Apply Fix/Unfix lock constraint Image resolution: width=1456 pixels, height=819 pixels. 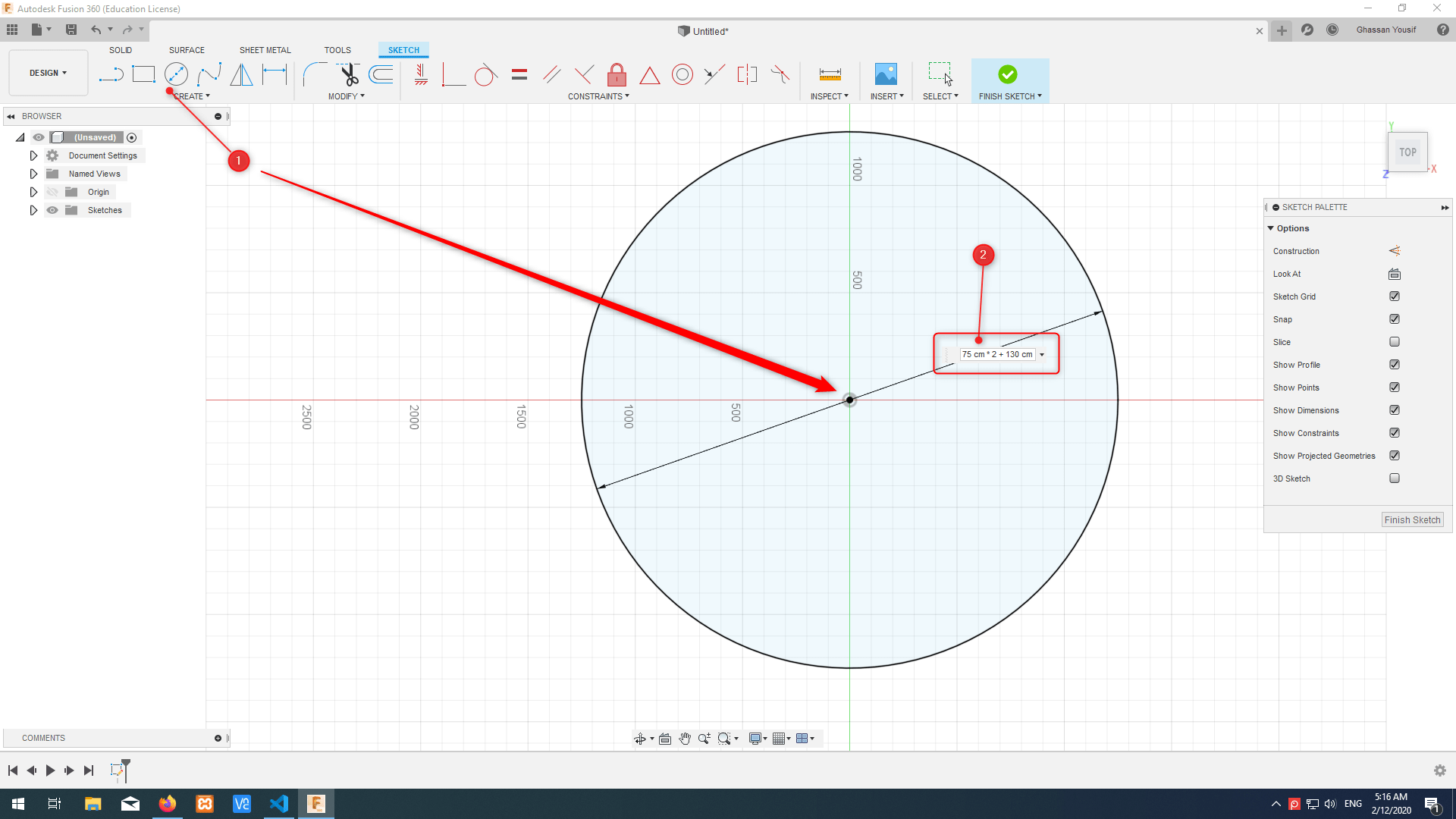pyautogui.click(x=617, y=74)
